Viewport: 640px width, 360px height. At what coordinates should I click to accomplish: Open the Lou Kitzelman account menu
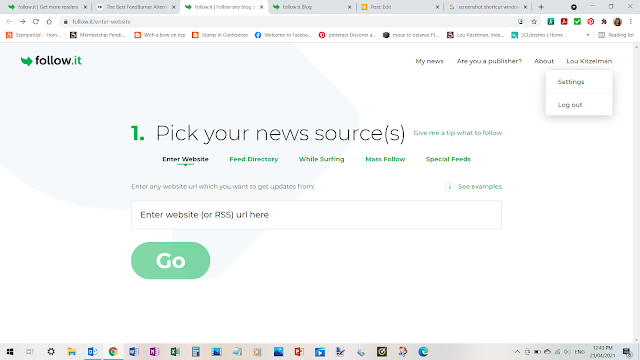coord(589,61)
